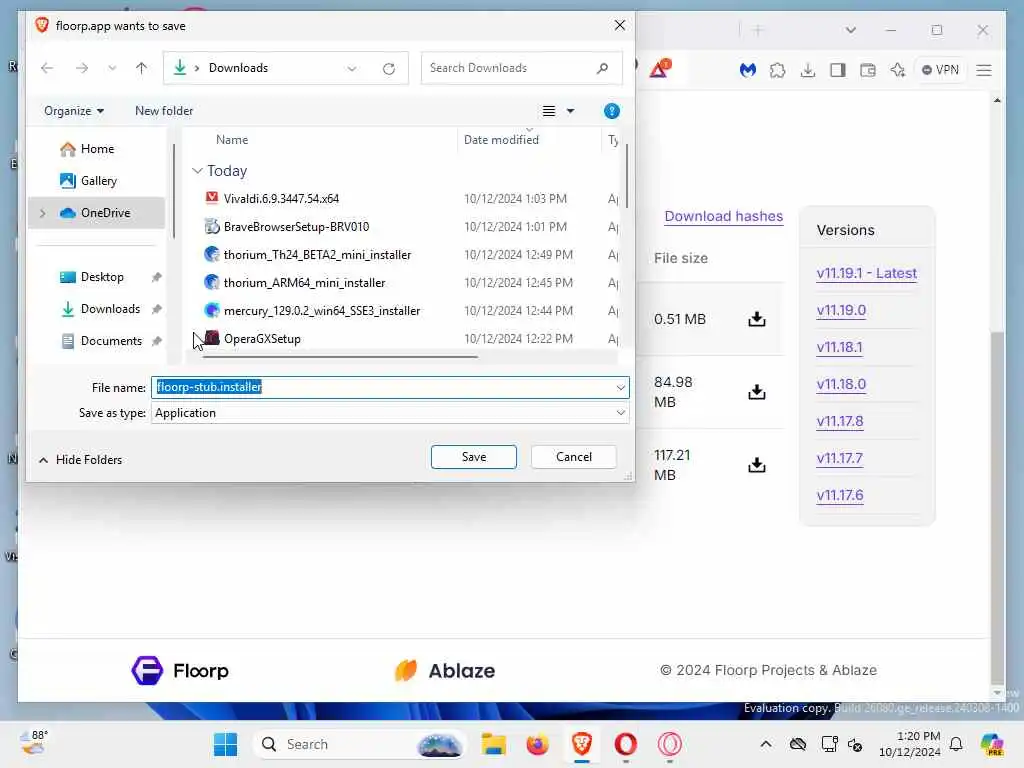Click the Search Downloads field
Screen dimensions: 1024x768
pos(521,68)
